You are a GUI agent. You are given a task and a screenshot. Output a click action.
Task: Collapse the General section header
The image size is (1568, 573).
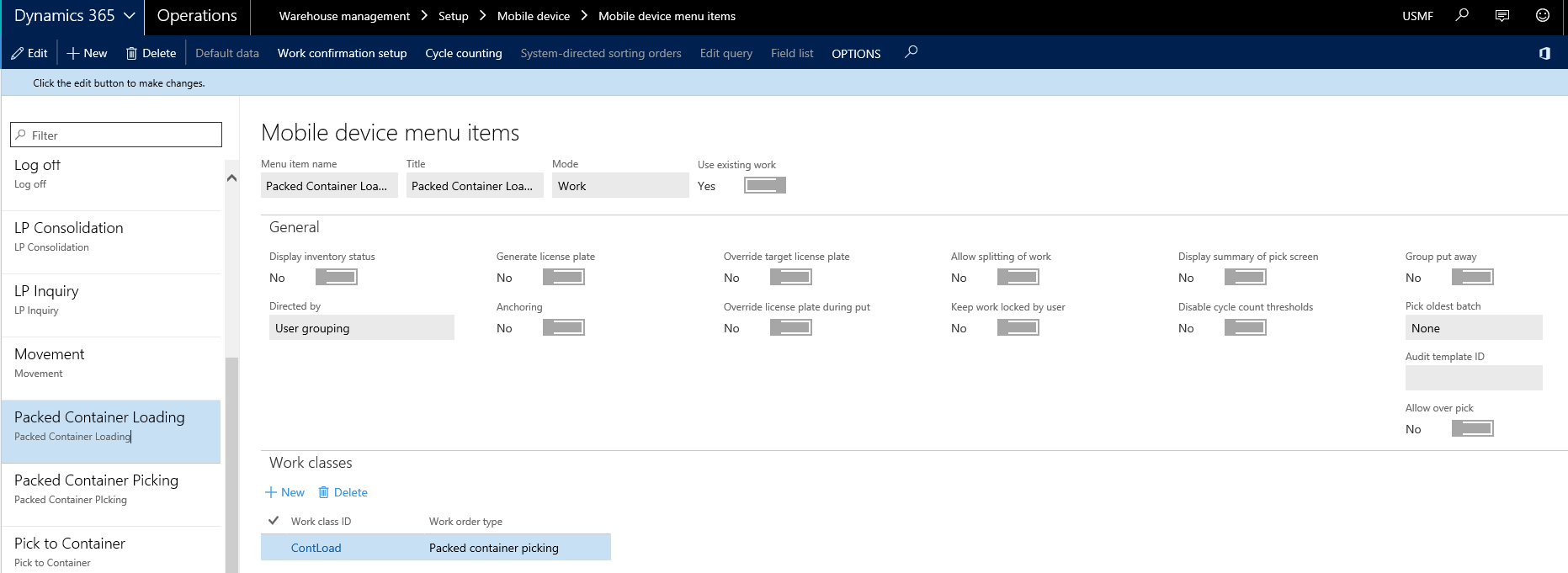[295, 227]
